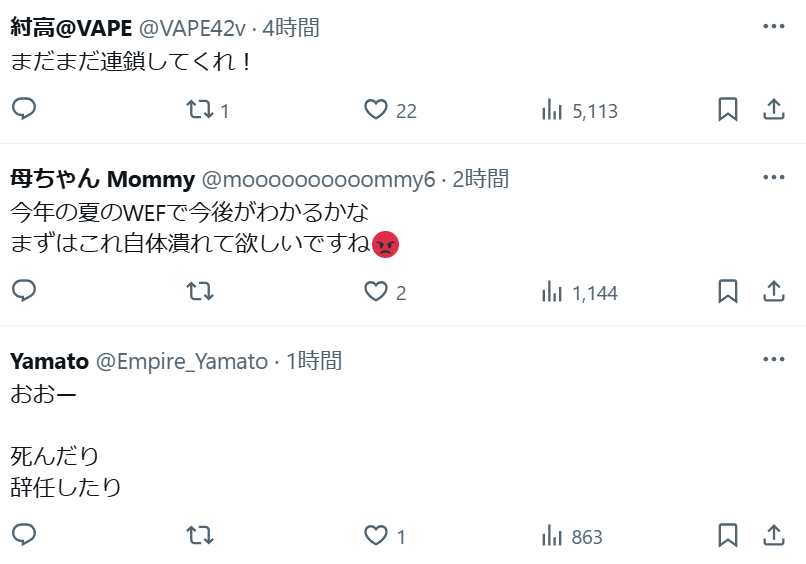Open the @mooooooooommy6 profile handle

pyautogui.click(x=318, y=179)
